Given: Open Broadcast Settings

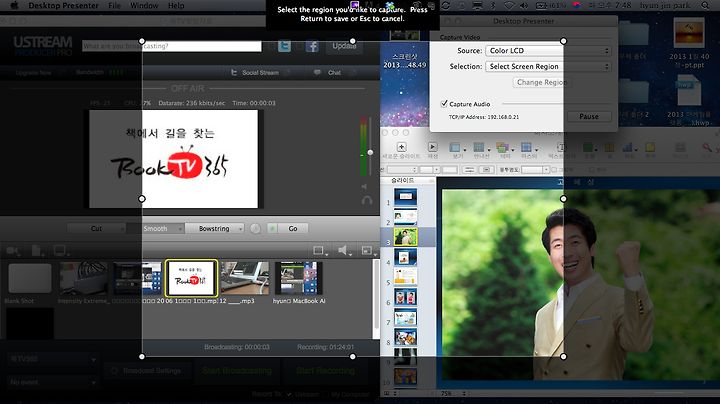Looking at the screenshot, I should pos(147,370).
